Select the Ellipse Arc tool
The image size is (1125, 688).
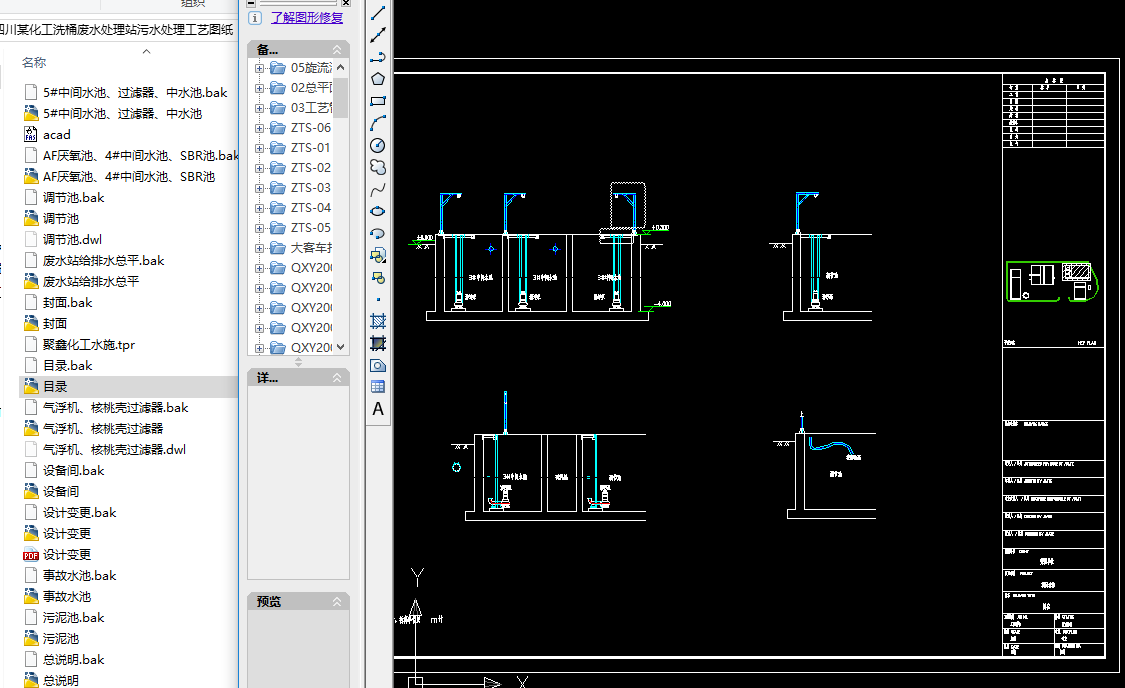[x=377, y=234]
